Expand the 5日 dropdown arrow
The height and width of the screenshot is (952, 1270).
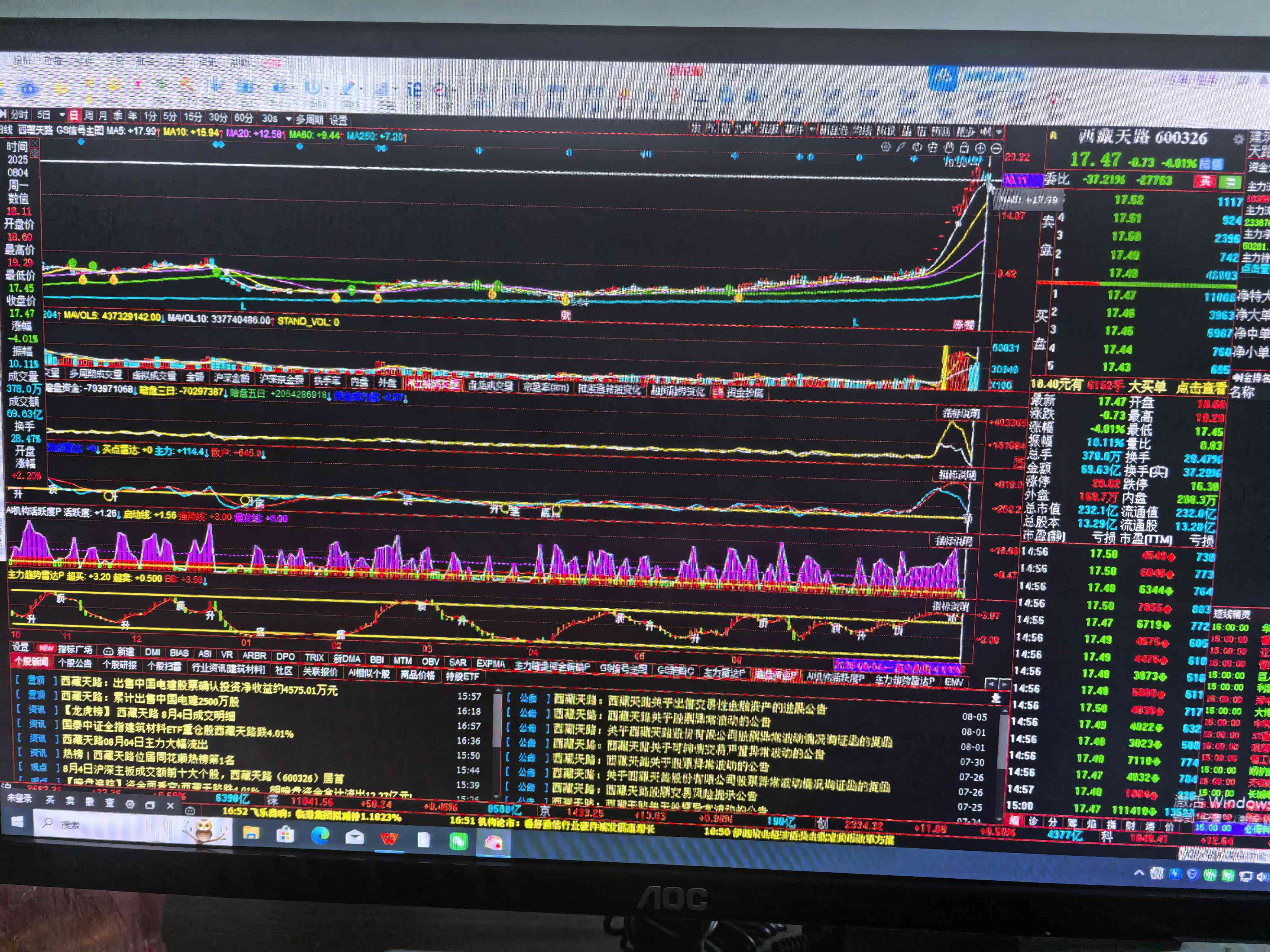tap(62, 115)
